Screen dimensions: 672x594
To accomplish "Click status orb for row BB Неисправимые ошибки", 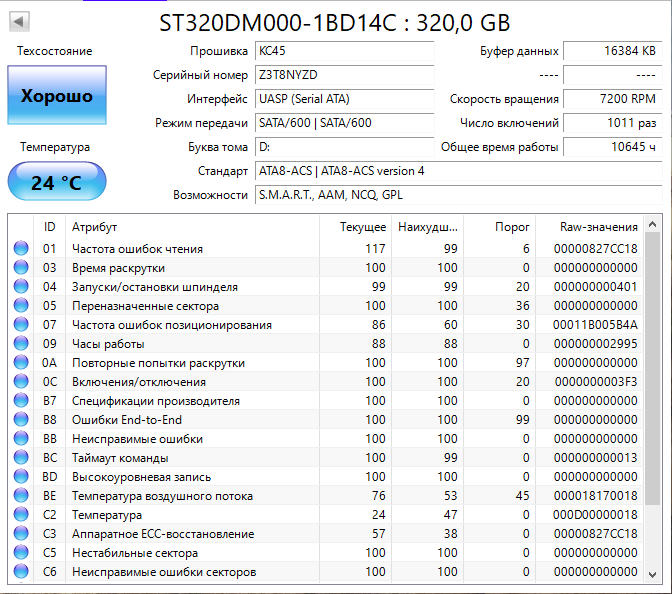I will tap(21, 438).
